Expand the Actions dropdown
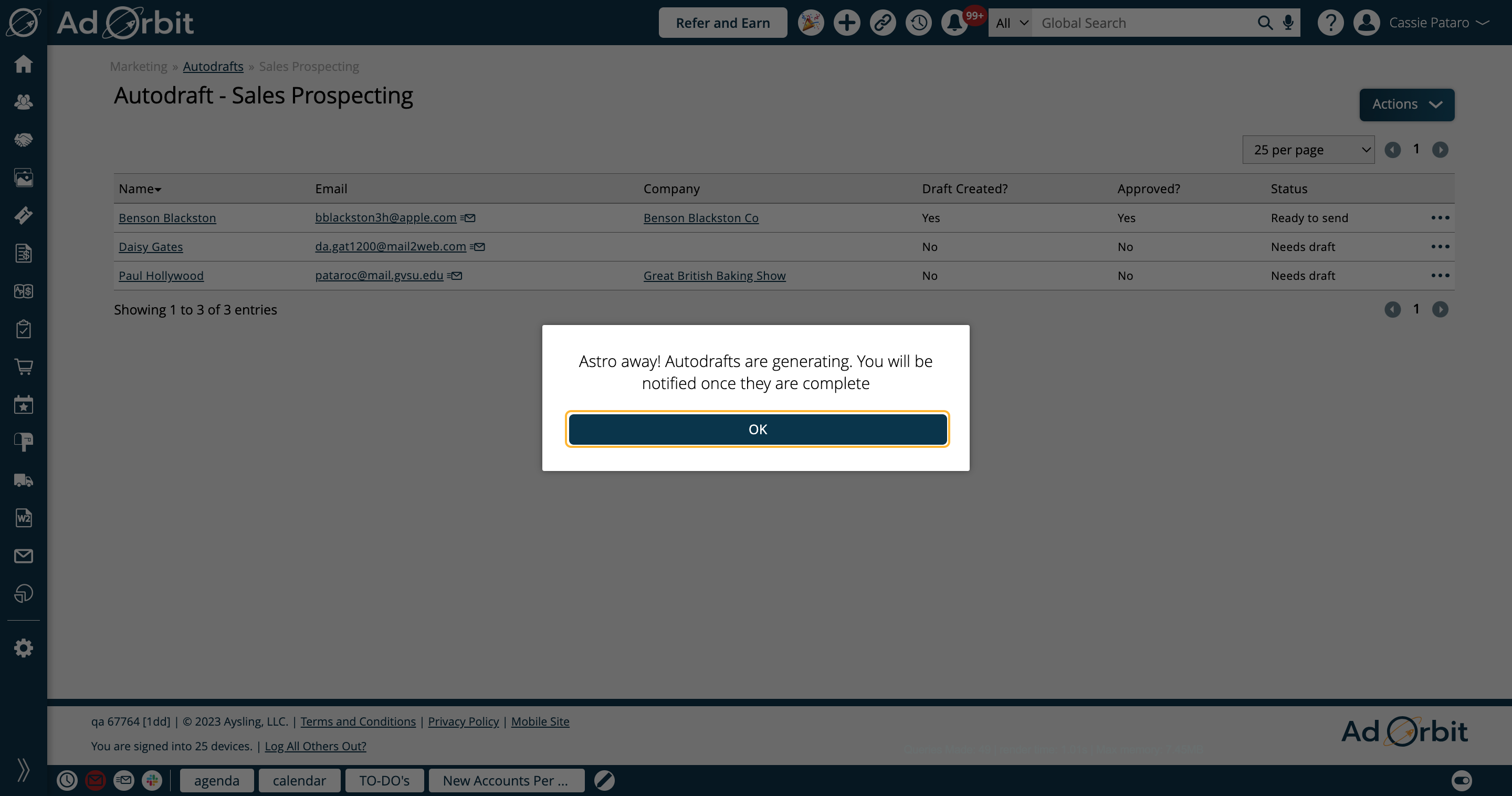The image size is (1512, 796). pos(1406,104)
